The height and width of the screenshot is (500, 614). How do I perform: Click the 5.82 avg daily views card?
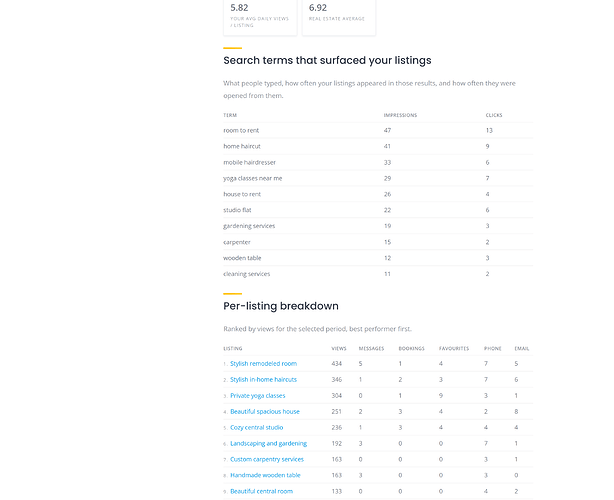tap(260, 17)
